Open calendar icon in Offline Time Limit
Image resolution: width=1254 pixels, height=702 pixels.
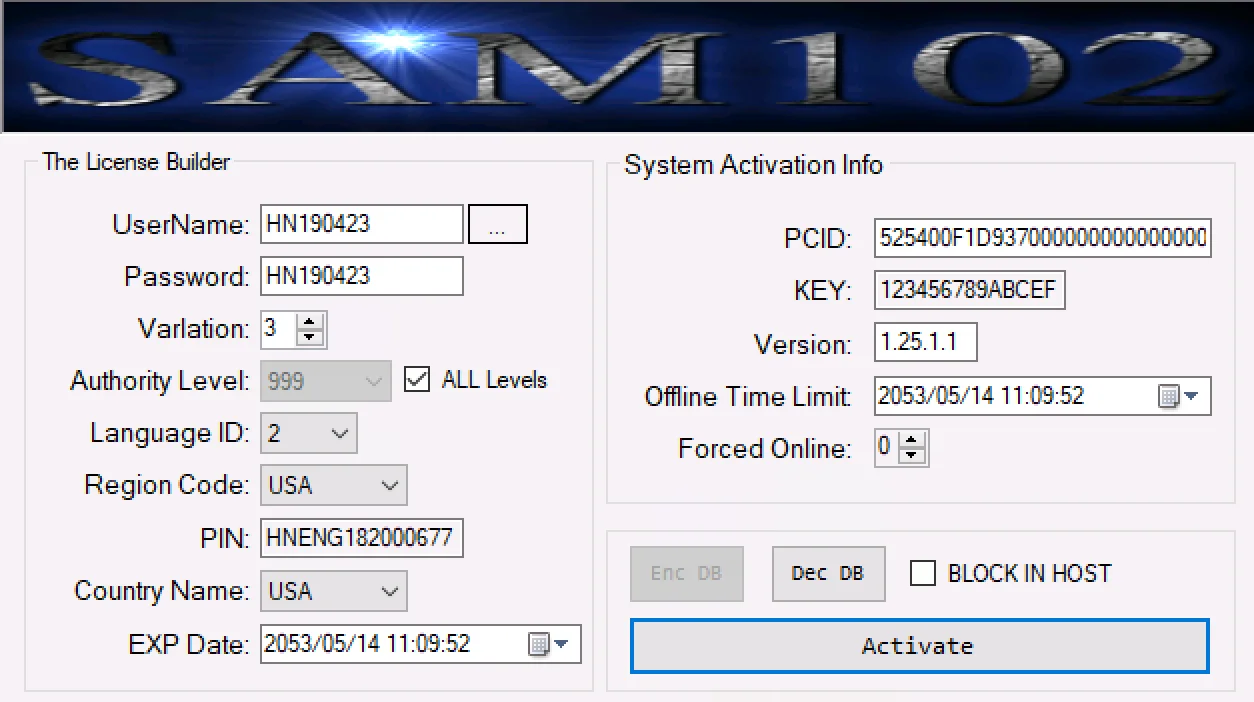[1177, 397]
